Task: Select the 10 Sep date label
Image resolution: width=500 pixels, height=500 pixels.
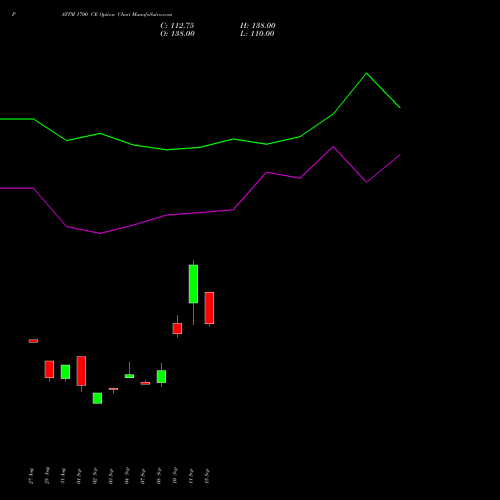Action: click(x=175, y=476)
